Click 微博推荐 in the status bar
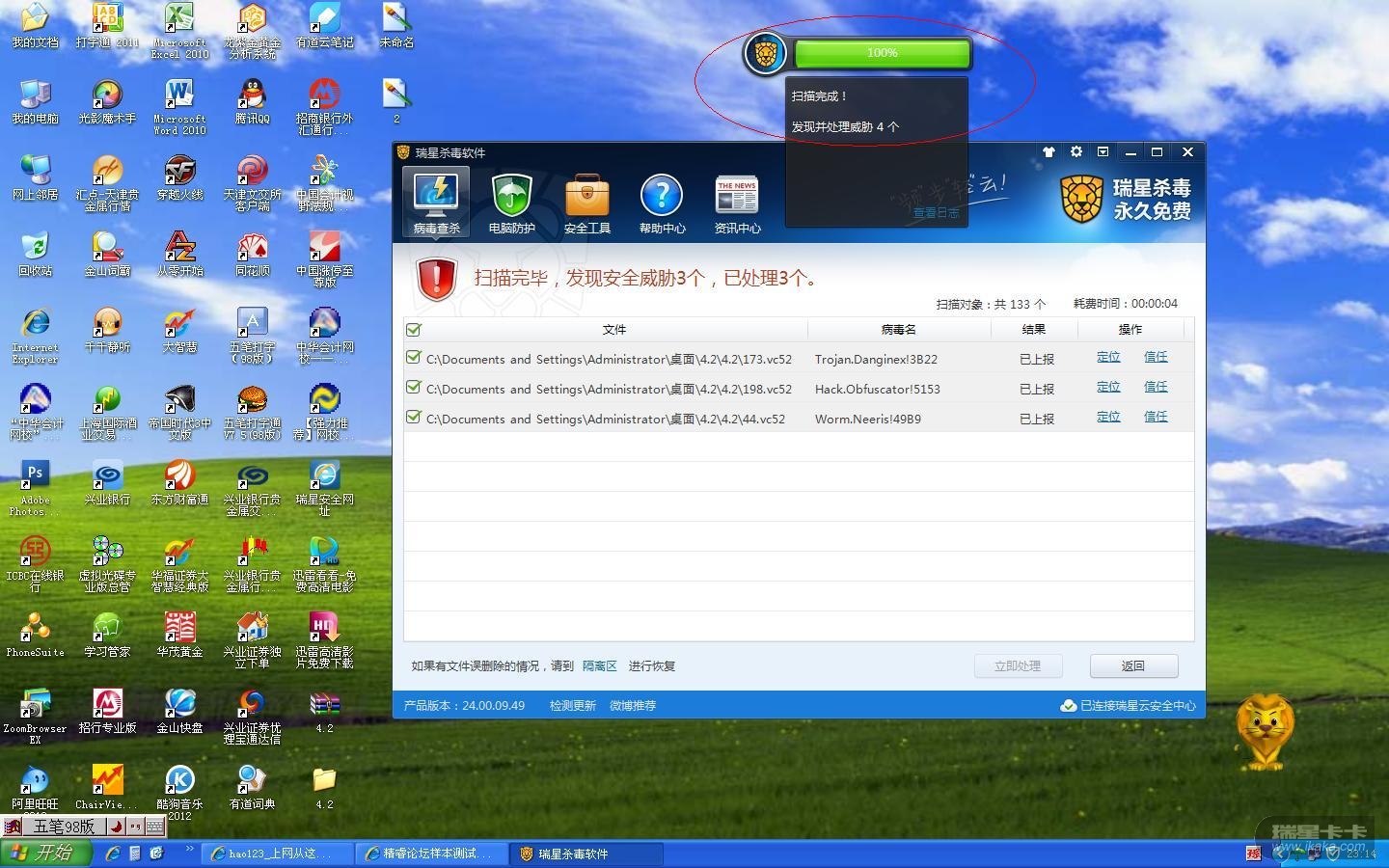Viewport: 1389px width, 868px height. [x=633, y=706]
